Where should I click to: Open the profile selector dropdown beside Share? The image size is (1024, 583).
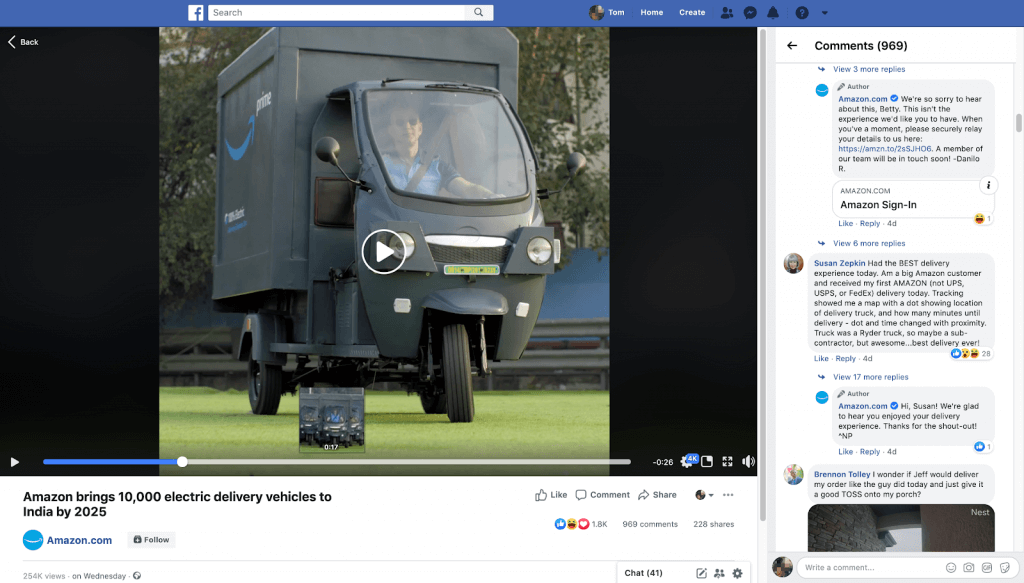(704, 495)
